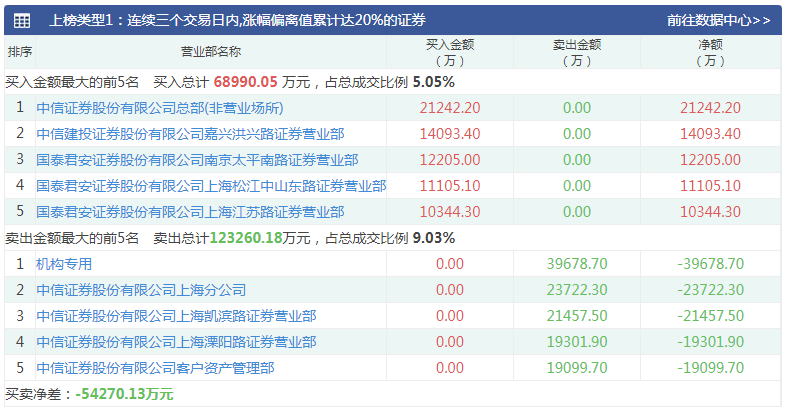This screenshot has width=786, height=412.
Task: Click the 上榜类型1 header title text
Action: point(238,20)
